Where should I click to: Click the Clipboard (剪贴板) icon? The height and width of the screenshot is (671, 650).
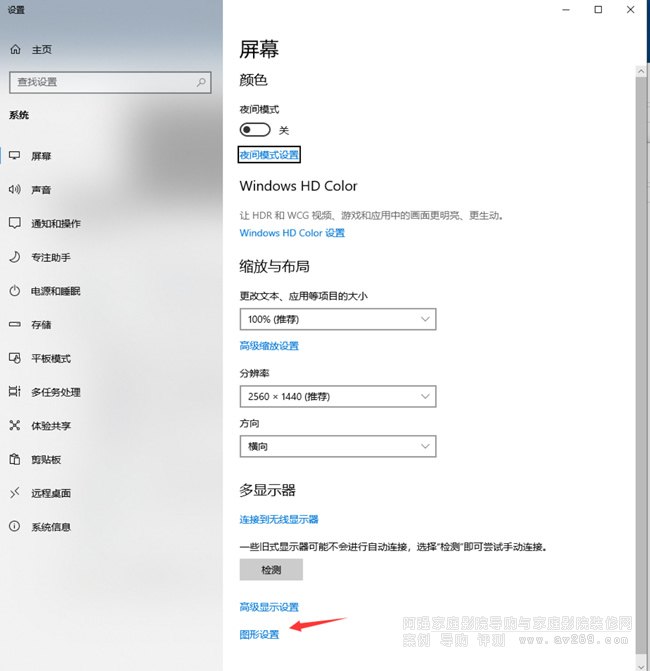click(15, 459)
